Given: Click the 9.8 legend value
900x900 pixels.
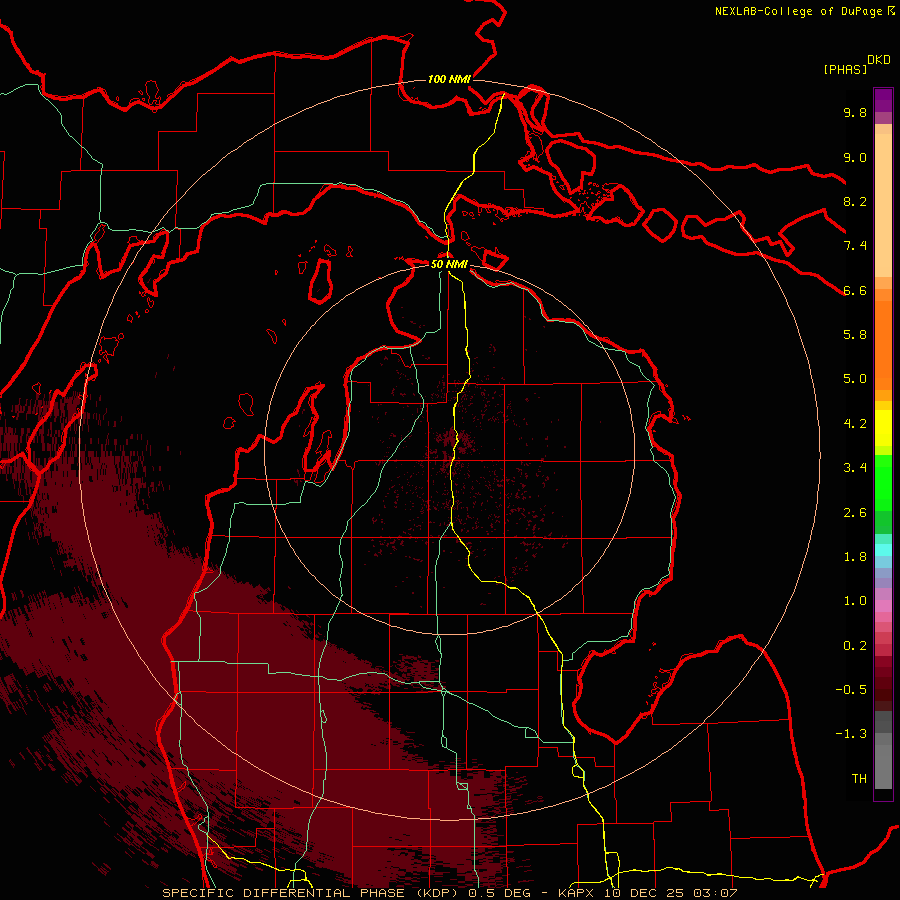Looking at the screenshot, I should (x=855, y=112).
